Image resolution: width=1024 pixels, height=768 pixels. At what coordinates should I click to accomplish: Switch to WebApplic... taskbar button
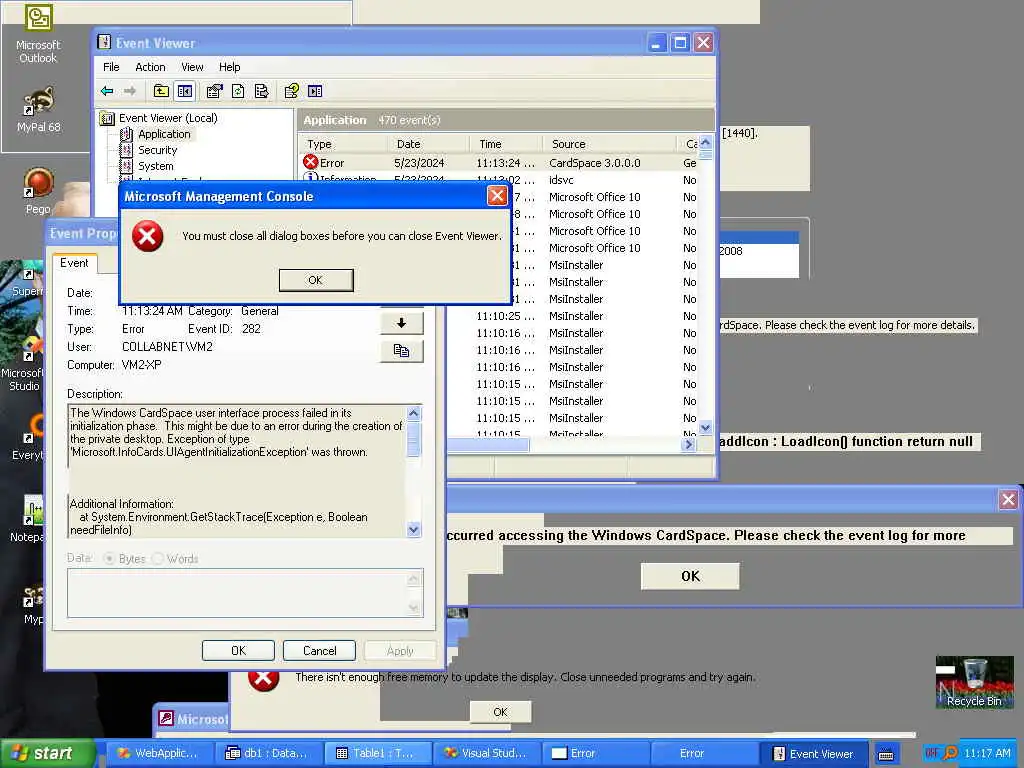click(x=160, y=753)
